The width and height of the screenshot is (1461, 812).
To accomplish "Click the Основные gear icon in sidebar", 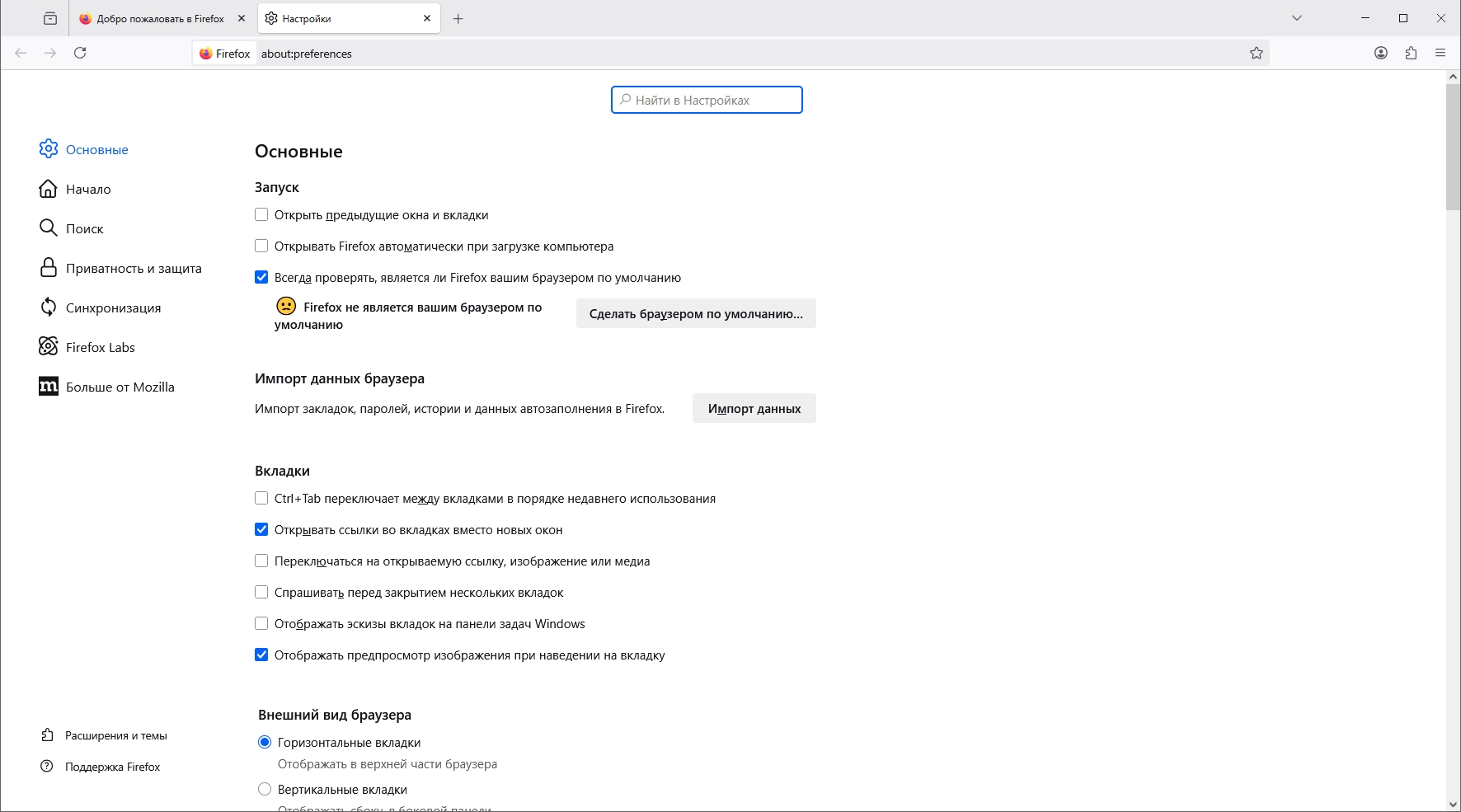I will (x=49, y=148).
